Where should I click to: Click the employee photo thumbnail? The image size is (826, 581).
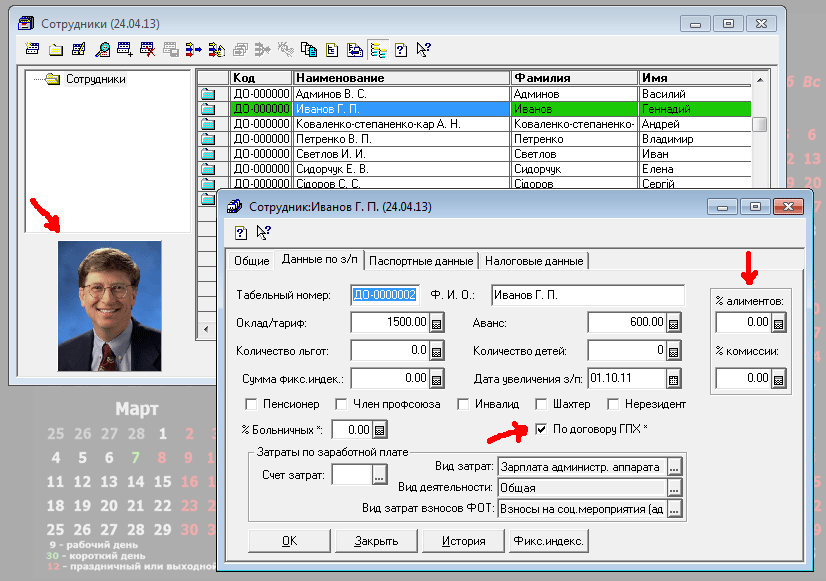pyautogui.click(x=110, y=307)
